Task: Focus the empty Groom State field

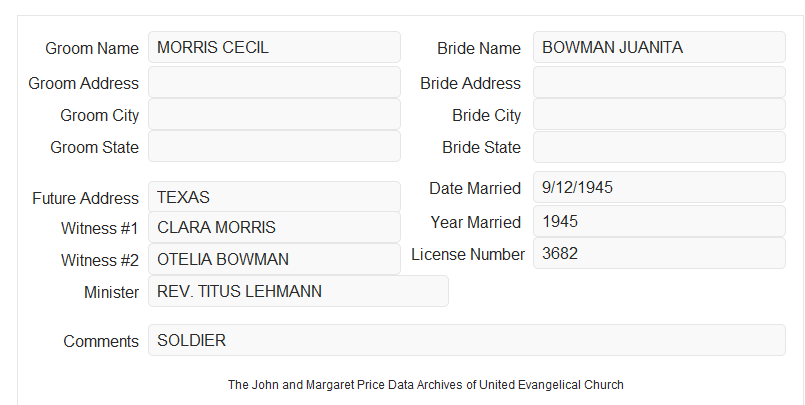Action: (274, 146)
